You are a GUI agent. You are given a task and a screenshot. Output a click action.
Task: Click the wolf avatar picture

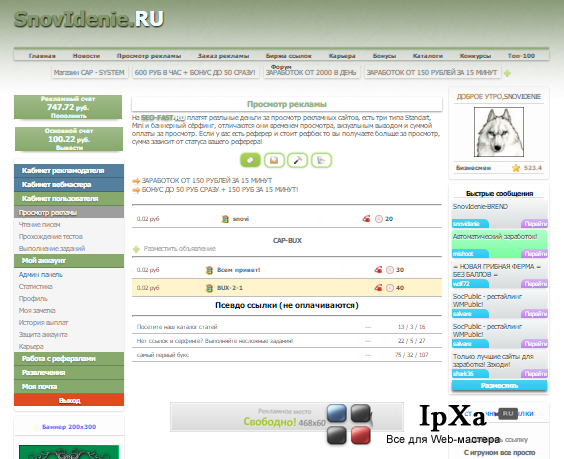[x=499, y=132]
